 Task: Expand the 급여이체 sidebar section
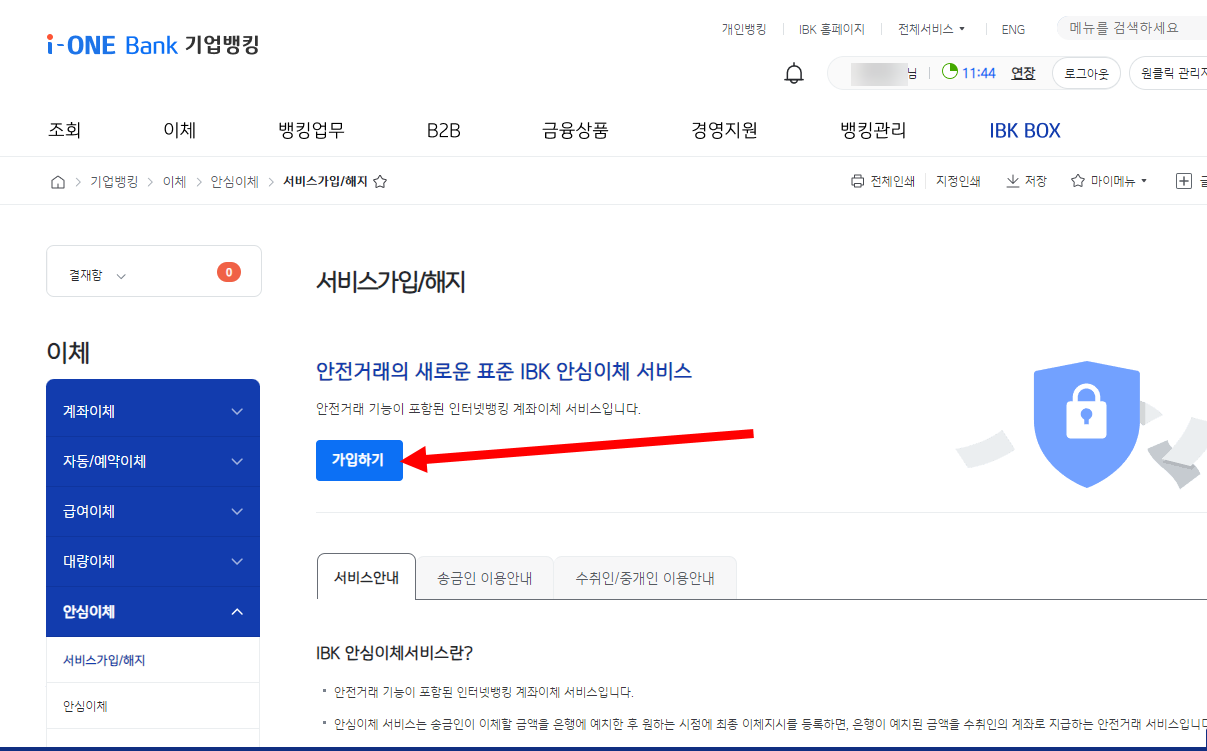pos(153,511)
